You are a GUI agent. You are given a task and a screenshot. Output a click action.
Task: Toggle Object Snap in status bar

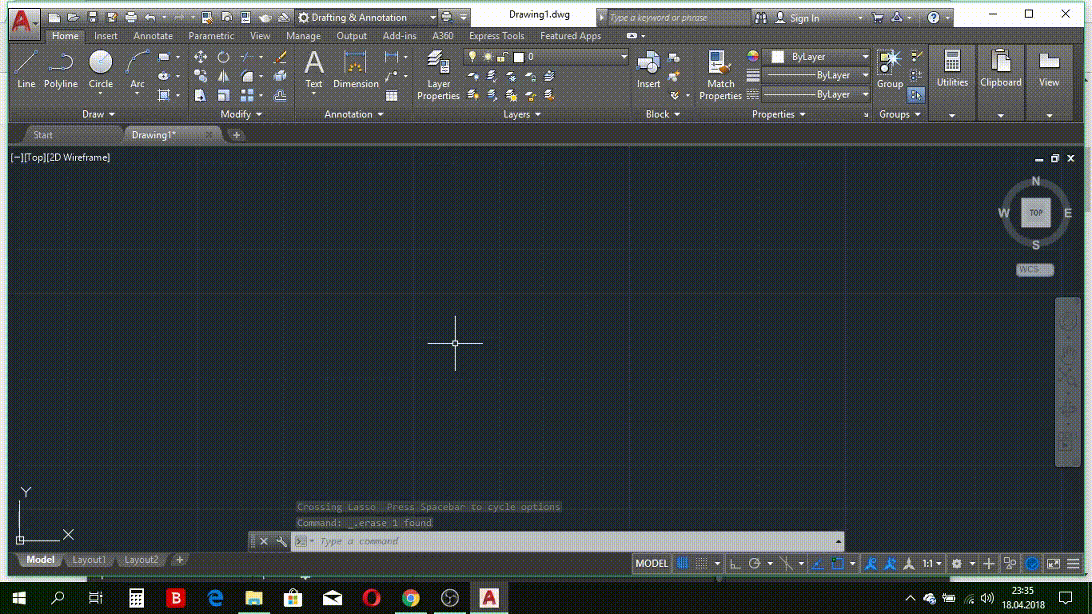click(x=837, y=563)
